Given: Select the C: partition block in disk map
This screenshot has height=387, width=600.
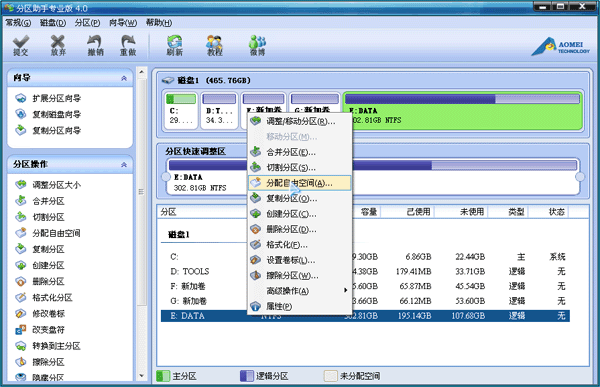Looking at the screenshot, I should coord(181,111).
